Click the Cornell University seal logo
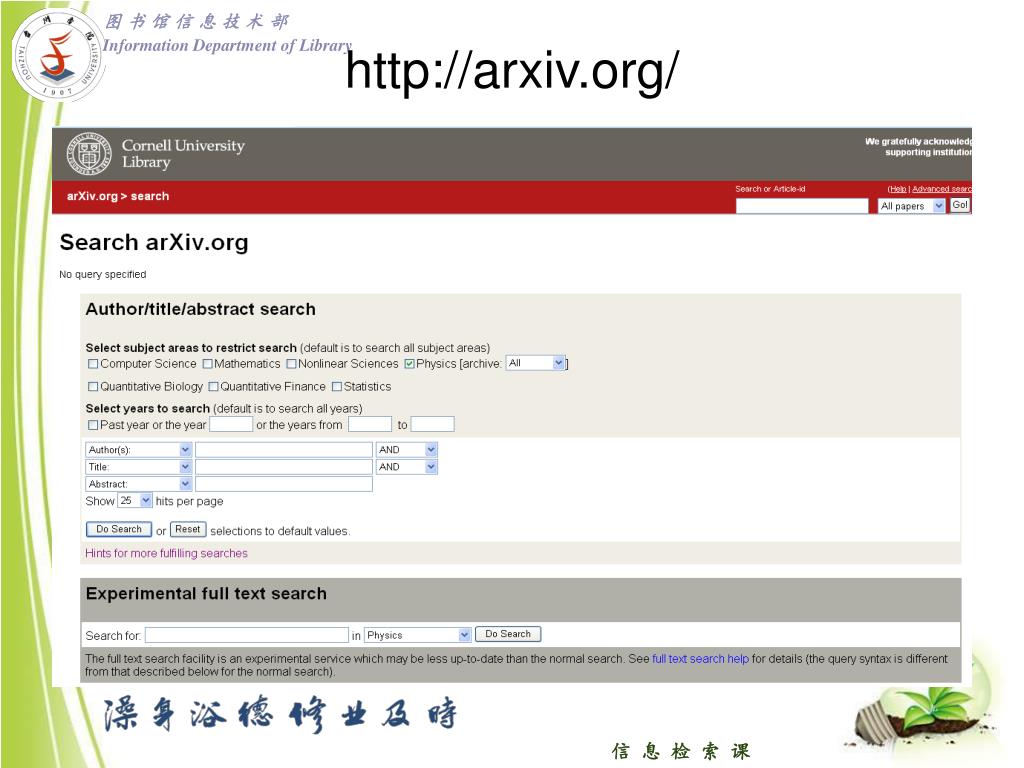The height and width of the screenshot is (768, 1024). coord(89,154)
